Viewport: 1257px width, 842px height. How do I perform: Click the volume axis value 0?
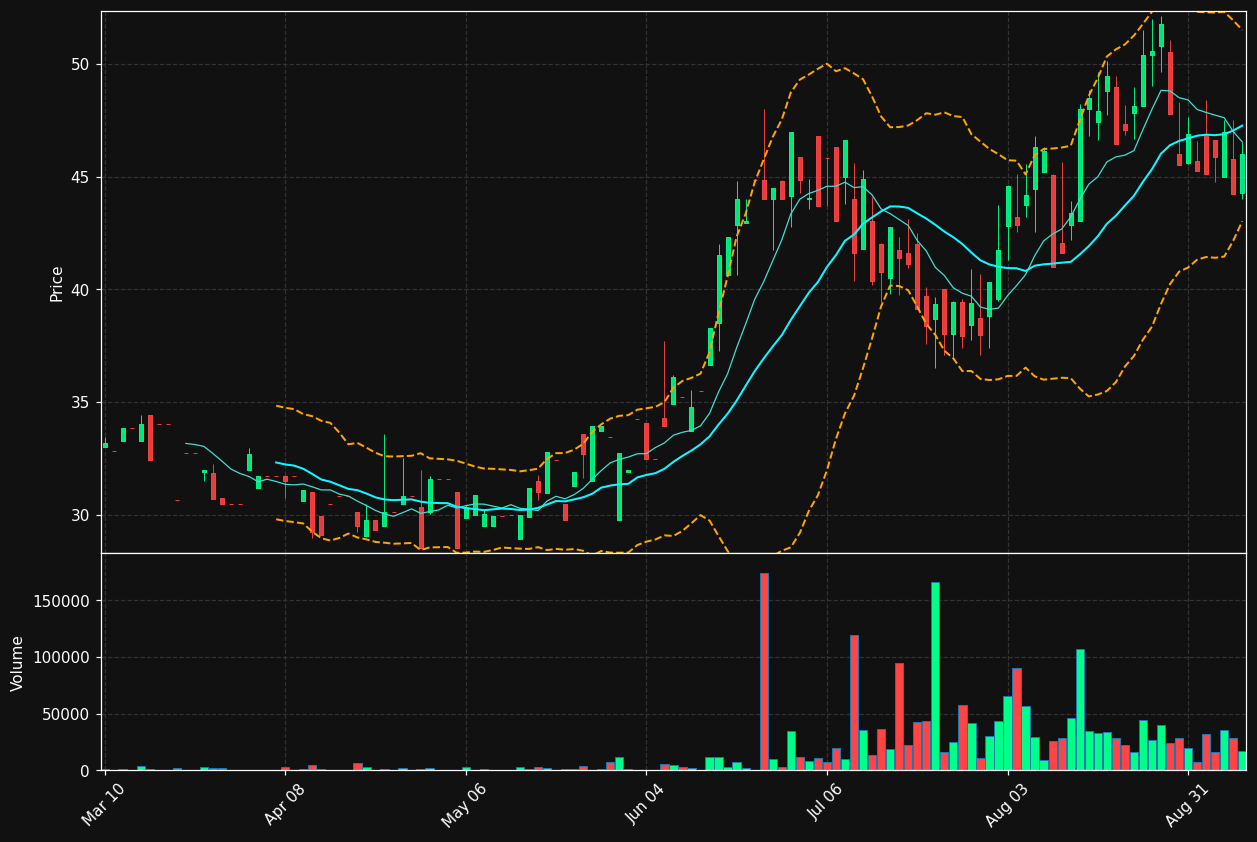pyautogui.click(x=85, y=771)
